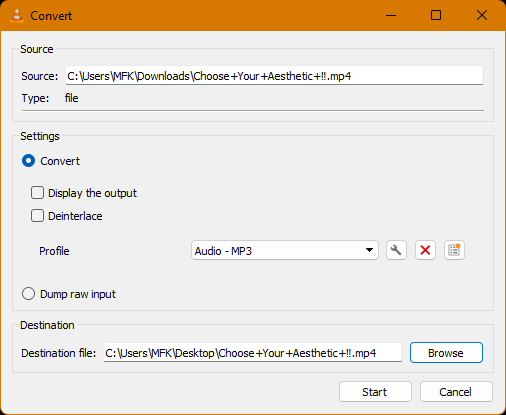Tick the Deinterlace checkbox

point(37,216)
